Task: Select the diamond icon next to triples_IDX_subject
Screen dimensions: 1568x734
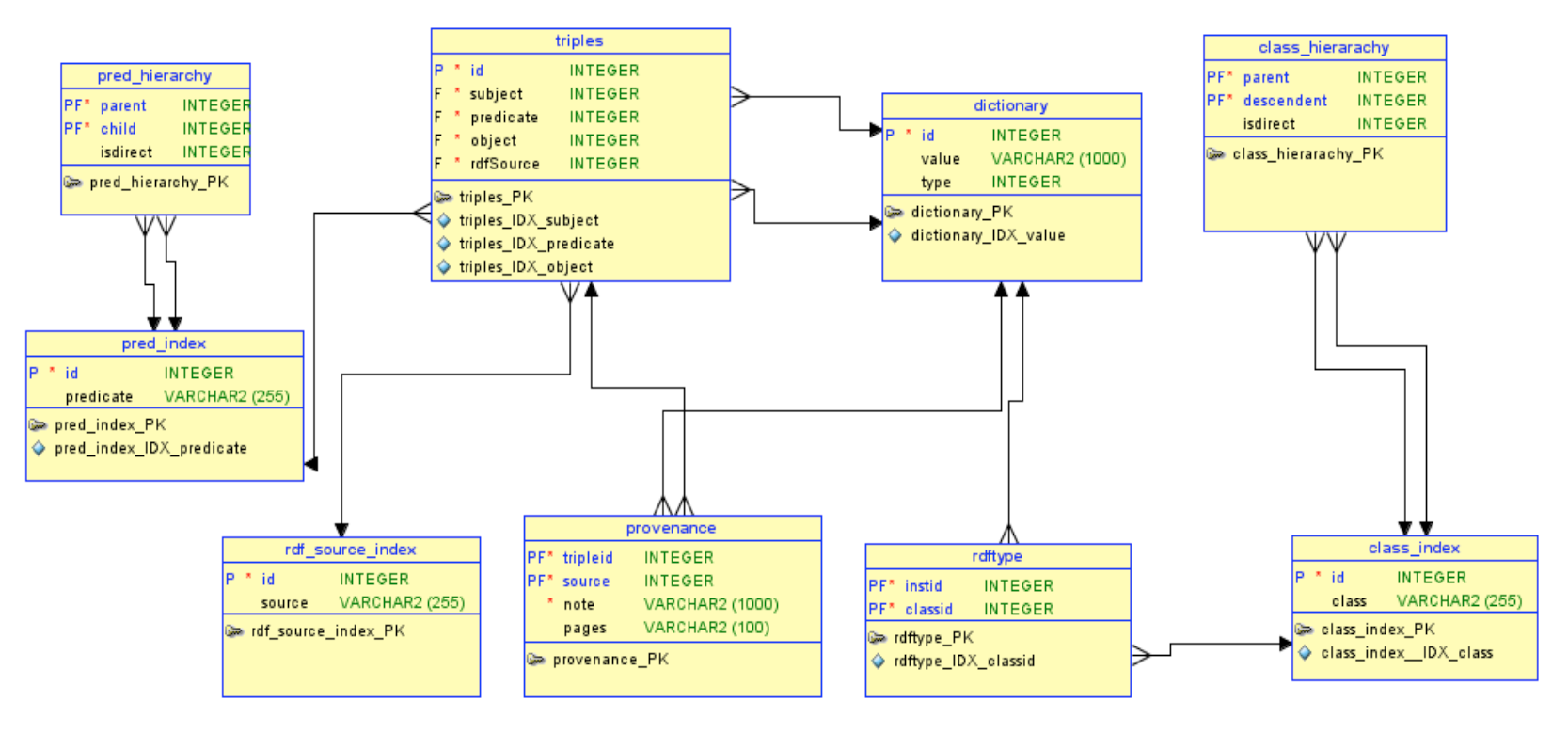Action: (x=444, y=220)
